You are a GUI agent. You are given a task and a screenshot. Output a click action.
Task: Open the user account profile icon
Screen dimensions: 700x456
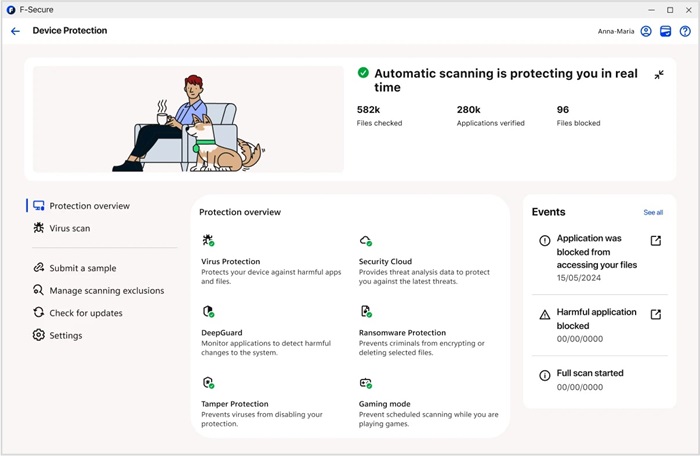click(646, 31)
